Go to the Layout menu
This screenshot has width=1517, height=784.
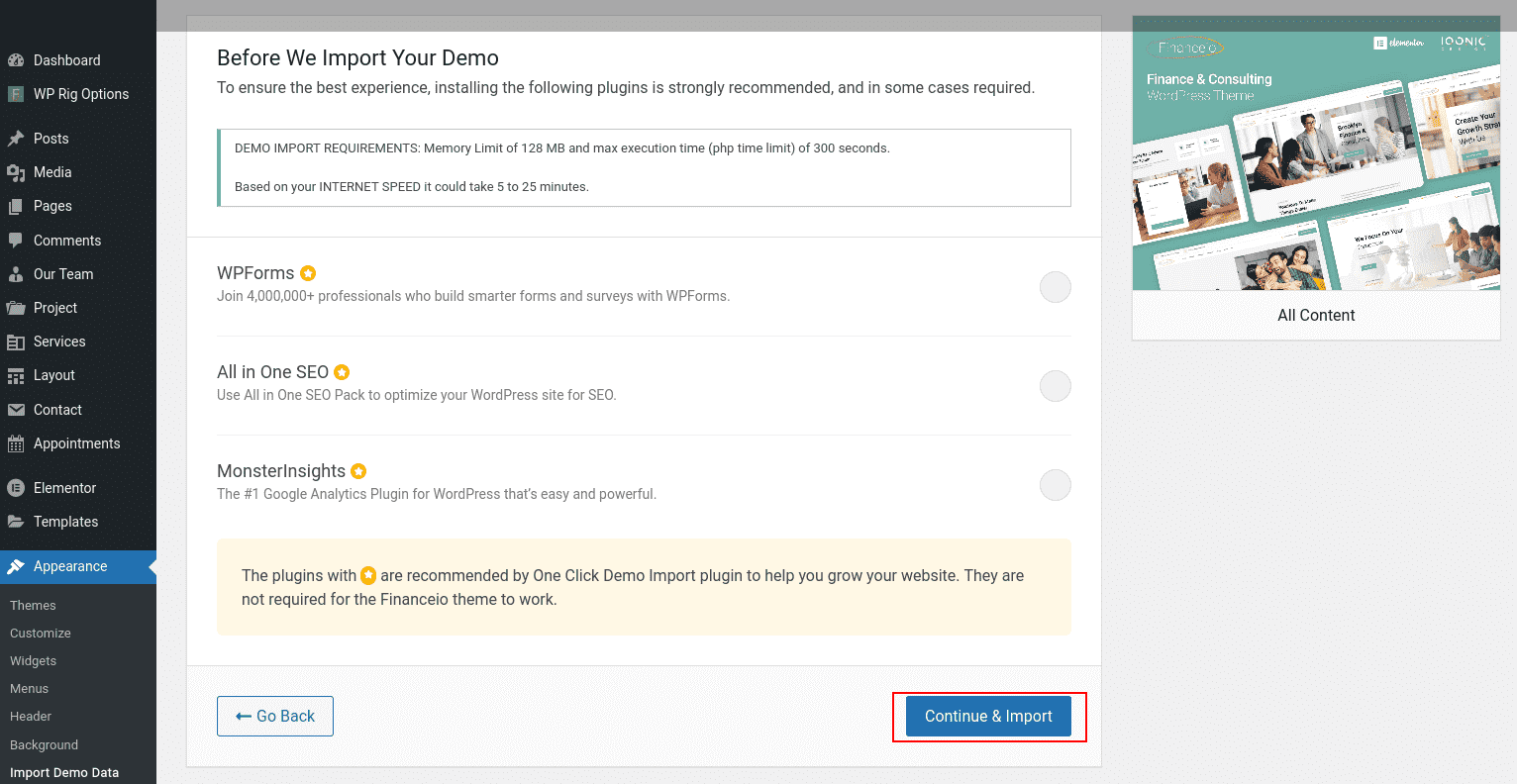pyautogui.click(x=78, y=375)
